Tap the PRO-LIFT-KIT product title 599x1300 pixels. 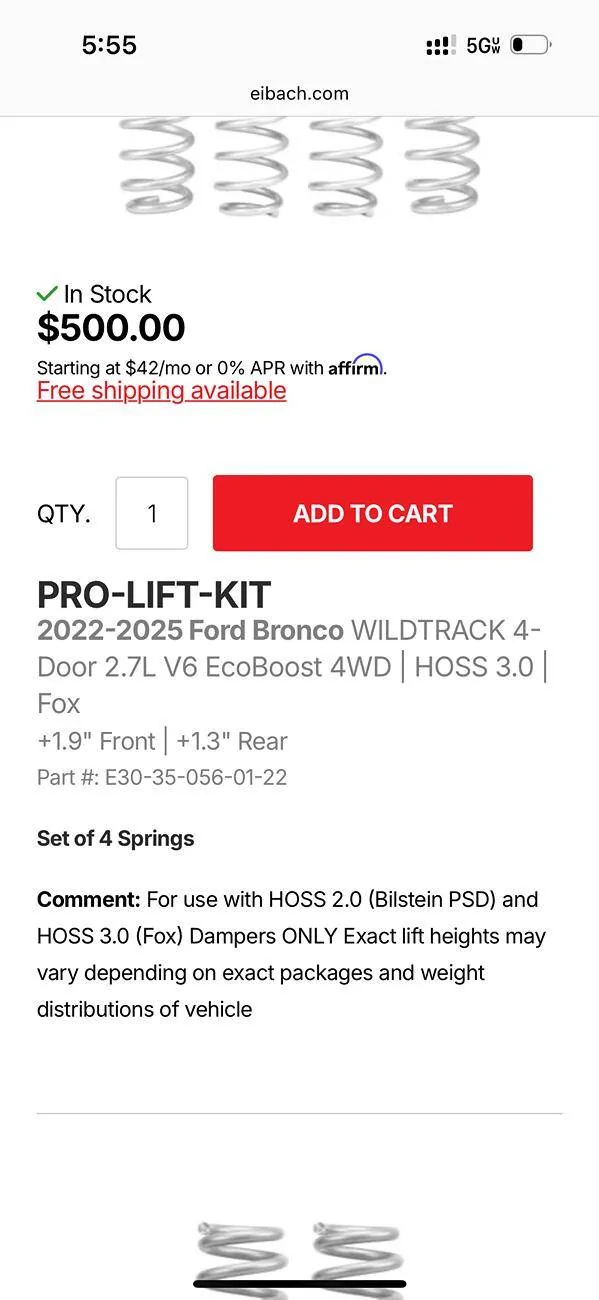pyautogui.click(x=152, y=594)
